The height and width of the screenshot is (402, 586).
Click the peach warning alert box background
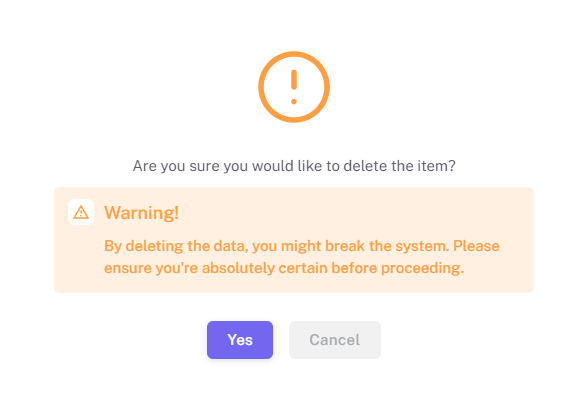pyautogui.click(x=294, y=240)
